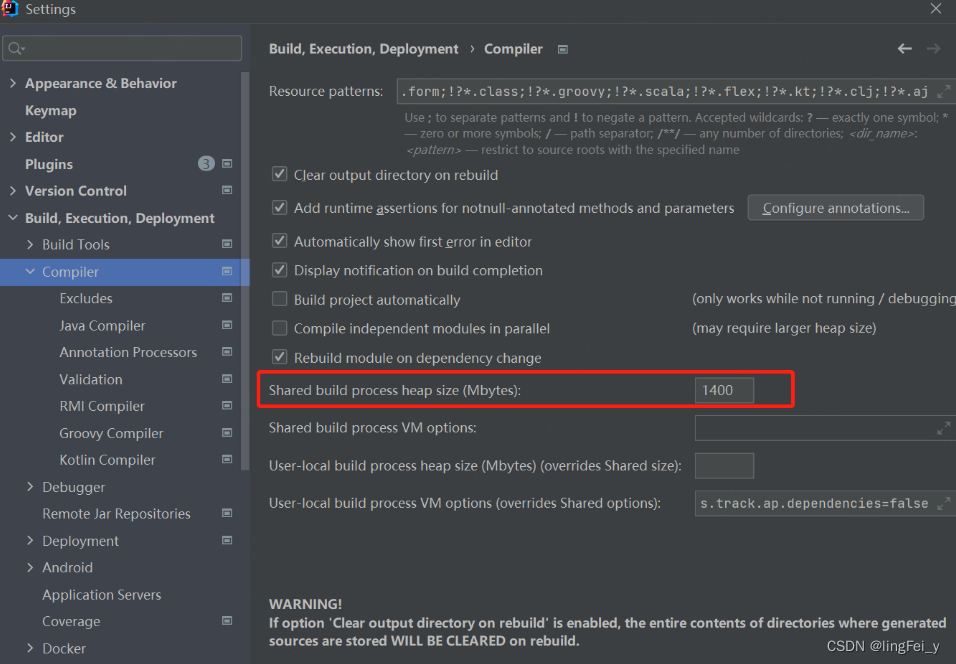
Task: Click the plugin update badge showing 3 next to Plugins
Action: click(205, 163)
